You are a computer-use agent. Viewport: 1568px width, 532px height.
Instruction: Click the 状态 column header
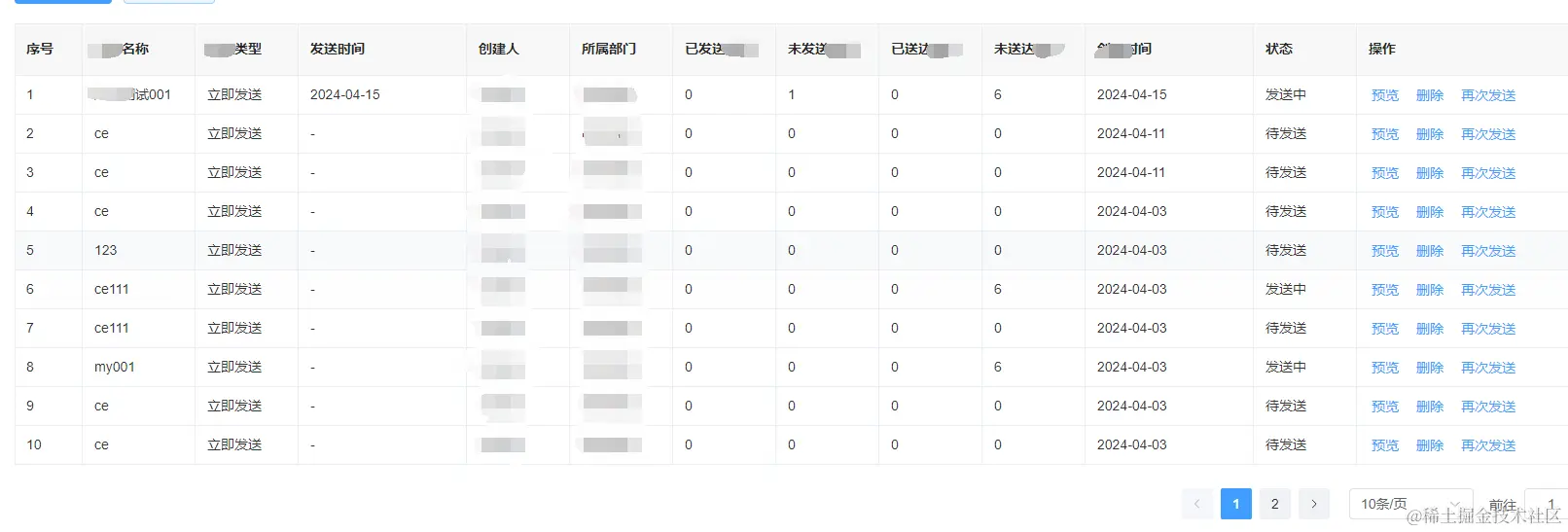1279,49
